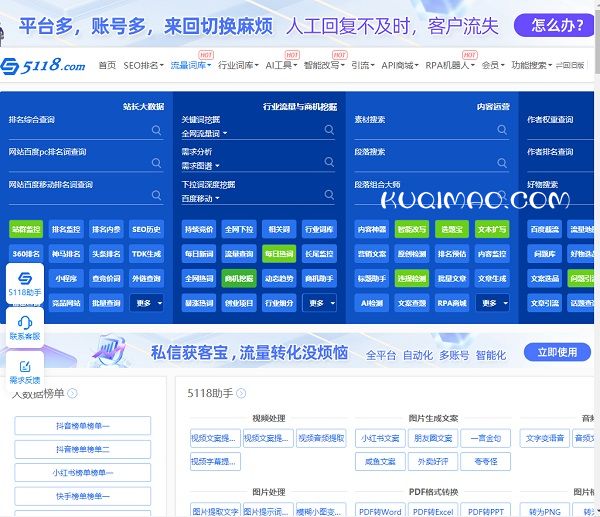
Task: Click search icon in 需求分析 field
Action: click(x=329, y=162)
